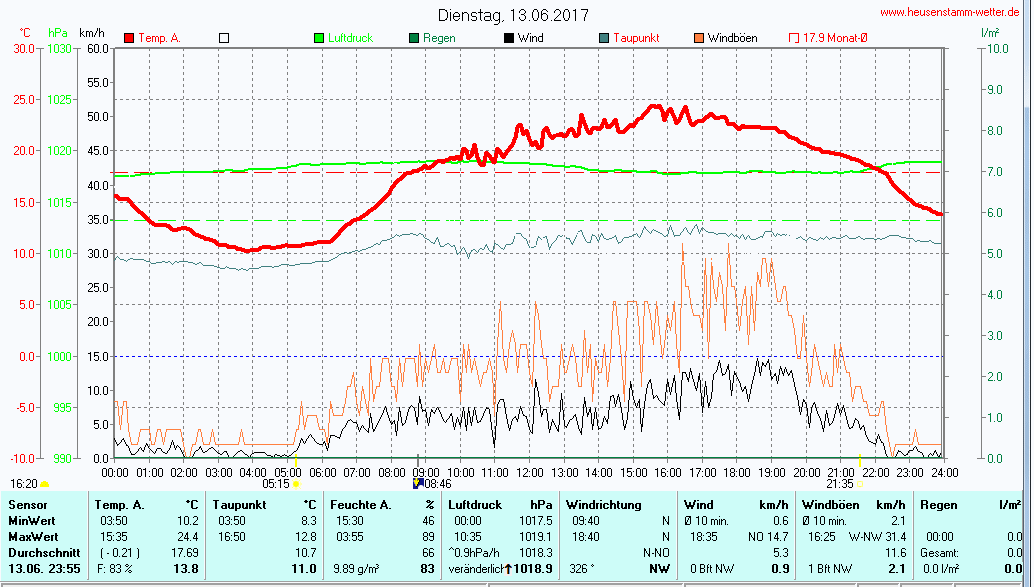Screen dimensions: 1034x587
Task: Click the Regen column header in table
Action: click(941, 505)
